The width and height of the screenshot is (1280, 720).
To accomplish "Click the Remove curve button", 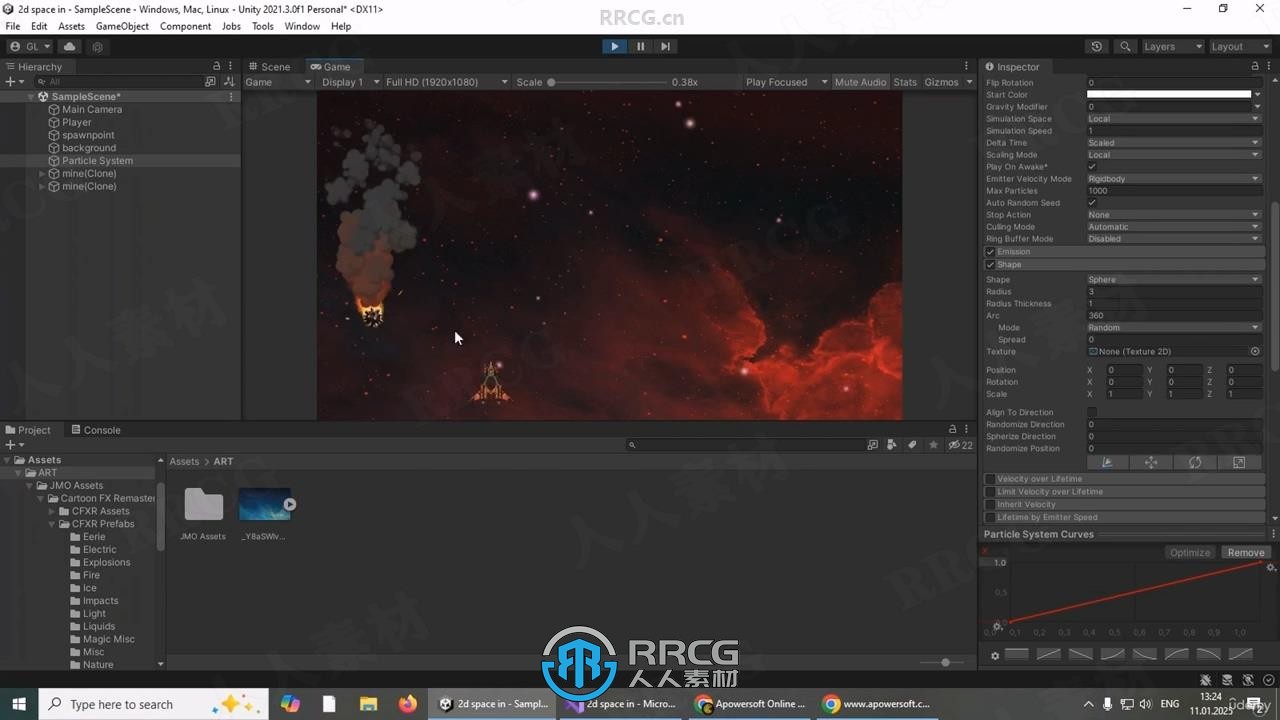I will point(1246,553).
